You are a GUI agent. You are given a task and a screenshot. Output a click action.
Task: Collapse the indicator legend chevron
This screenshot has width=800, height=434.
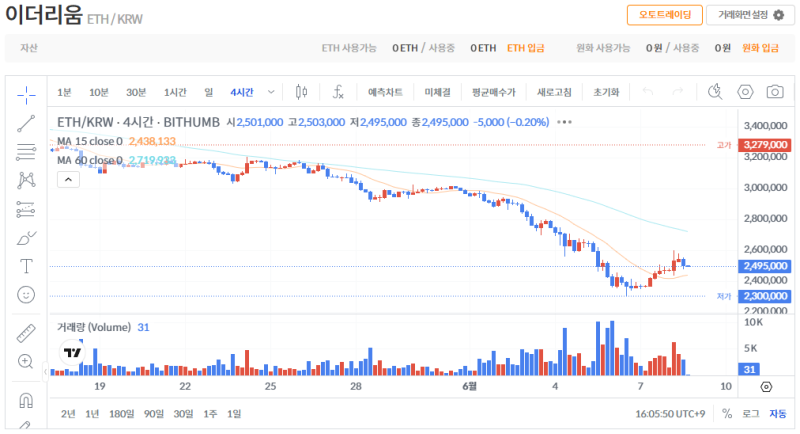coord(68,180)
